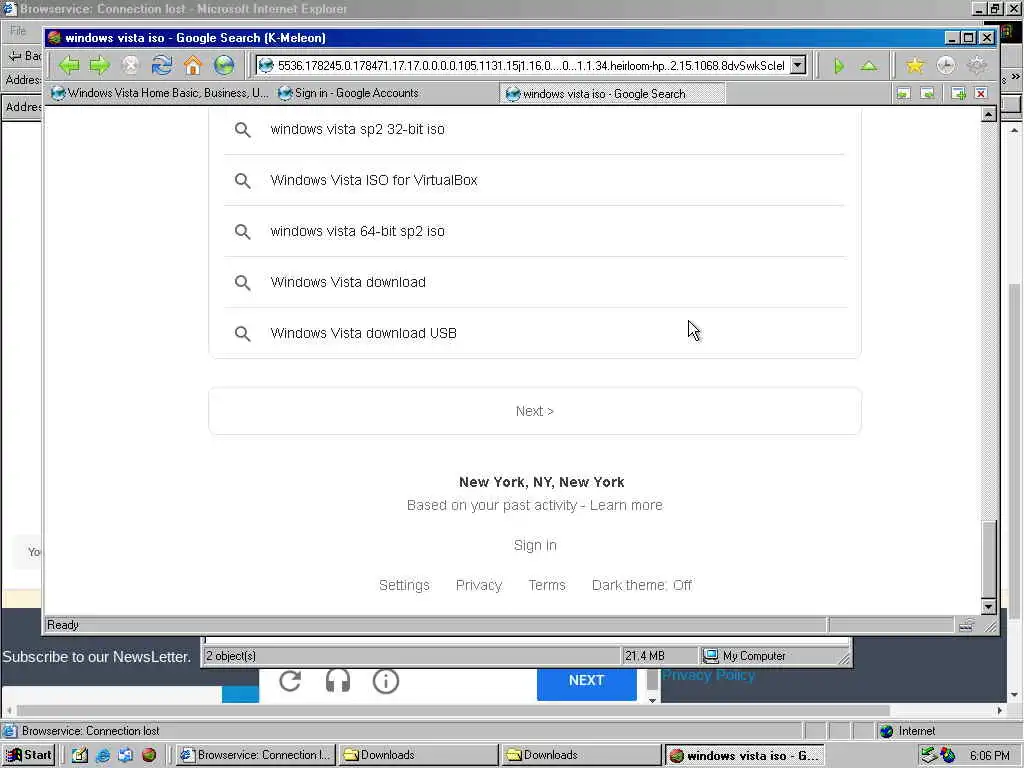This screenshot has height=768, width=1024.
Task: Click the 6:06 PM system clock
Action: pyautogui.click(x=989, y=756)
